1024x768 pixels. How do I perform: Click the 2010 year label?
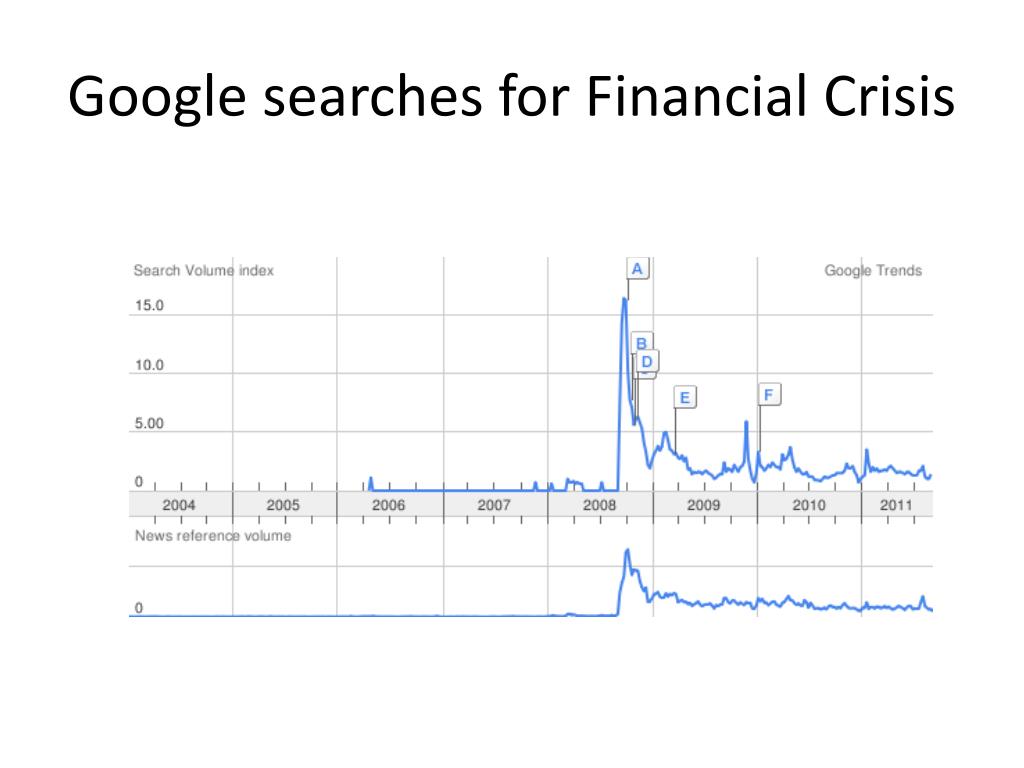click(x=809, y=505)
